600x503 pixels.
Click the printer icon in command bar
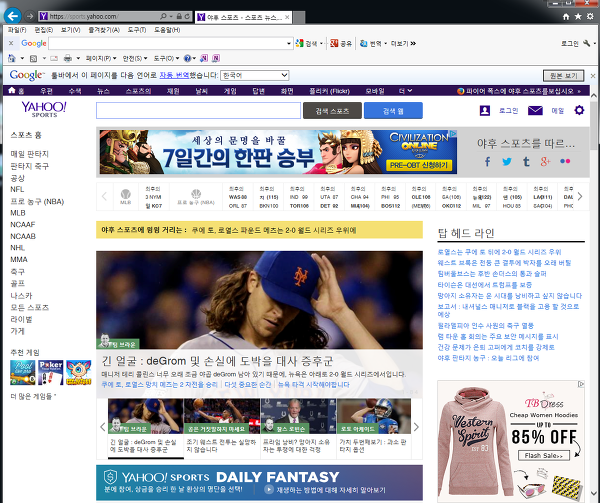pyautogui.click(x=68, y=58)
